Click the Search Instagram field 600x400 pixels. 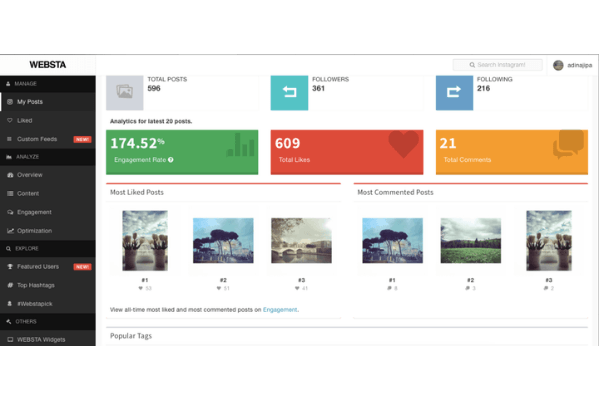click(497, 65)
